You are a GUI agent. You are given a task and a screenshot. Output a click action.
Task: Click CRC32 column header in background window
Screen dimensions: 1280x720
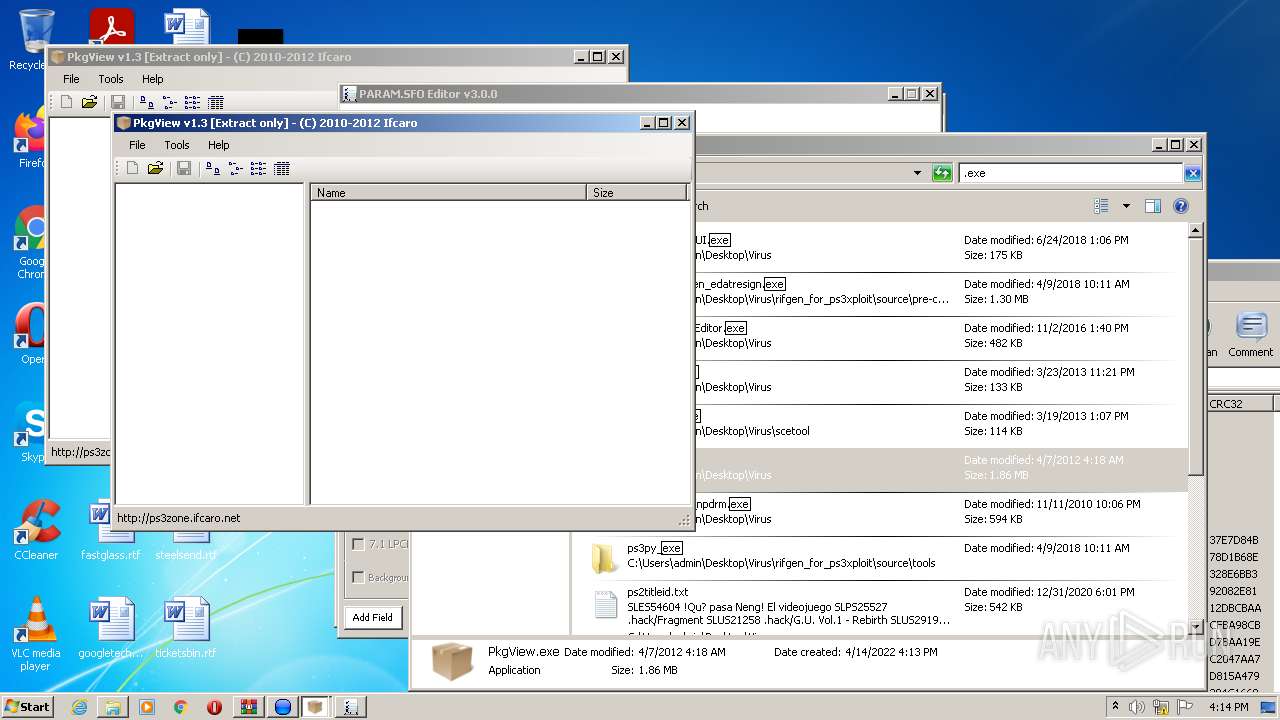coord(1240,404)
